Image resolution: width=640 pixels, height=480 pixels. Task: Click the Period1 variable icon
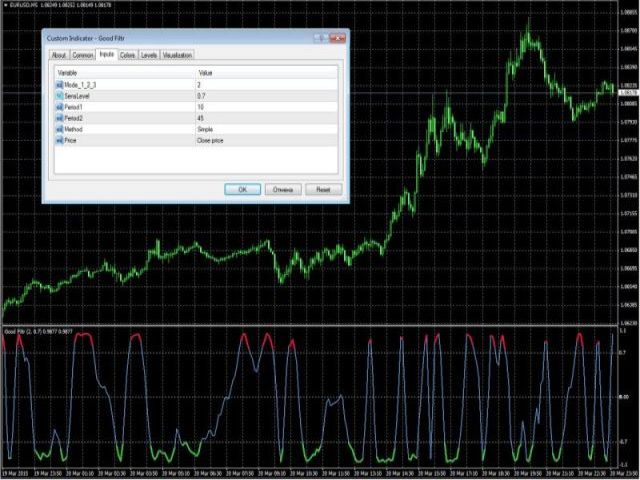(x=58, y=107)
